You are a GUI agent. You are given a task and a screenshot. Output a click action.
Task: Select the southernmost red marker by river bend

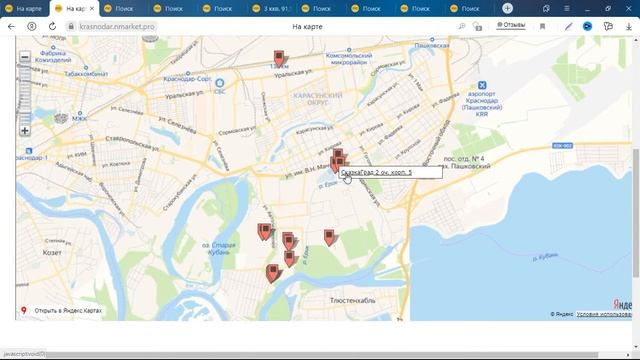[272, 273]
